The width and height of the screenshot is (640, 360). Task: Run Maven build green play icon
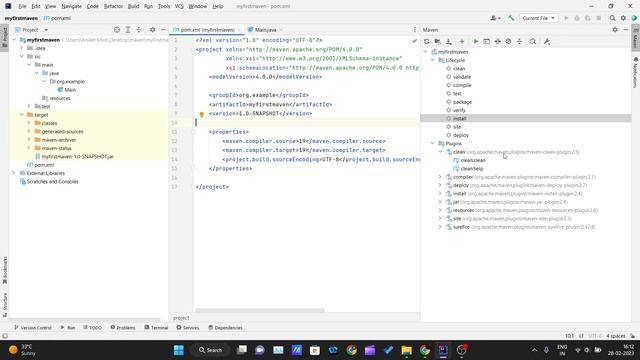476,42
